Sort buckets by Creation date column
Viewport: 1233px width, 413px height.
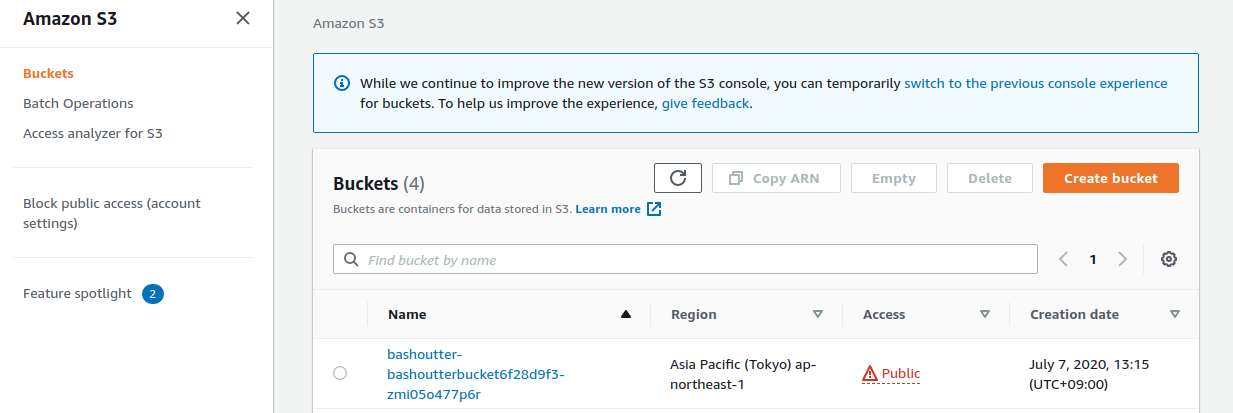(1175, 314)
